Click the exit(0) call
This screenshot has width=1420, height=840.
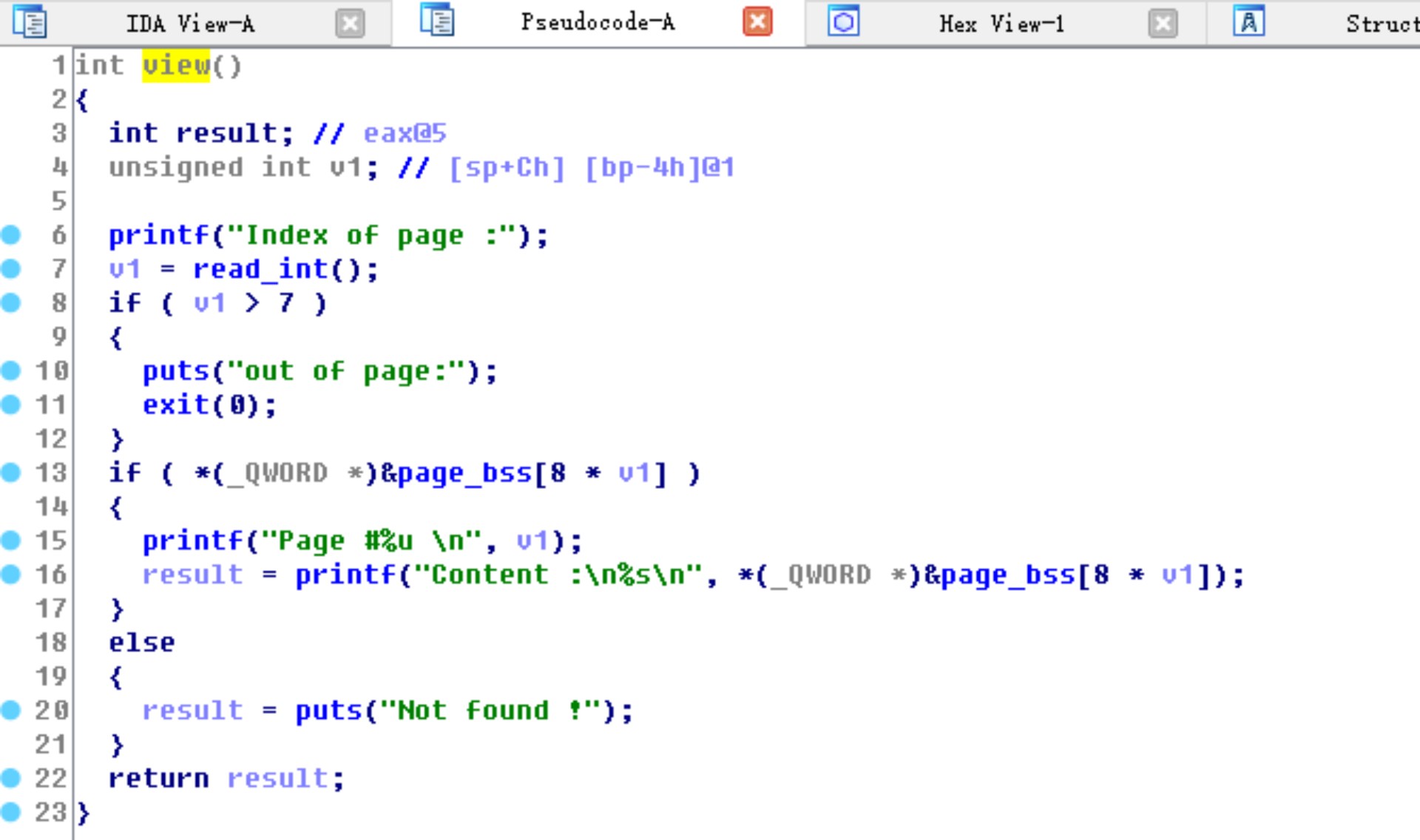(x=176, y=405)
